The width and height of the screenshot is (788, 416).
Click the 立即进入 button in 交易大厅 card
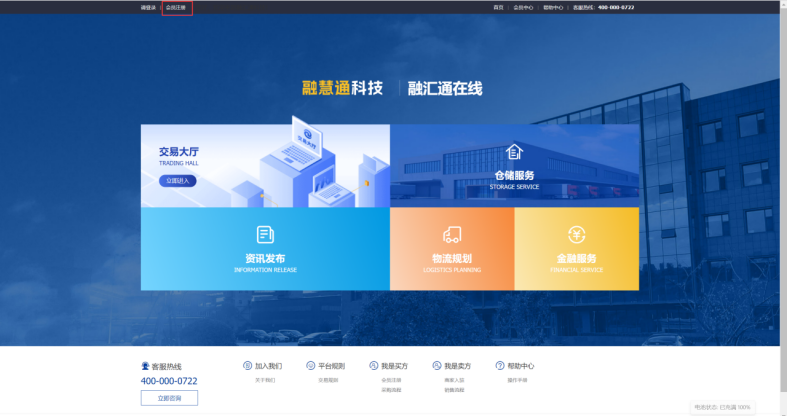(177, 181)
